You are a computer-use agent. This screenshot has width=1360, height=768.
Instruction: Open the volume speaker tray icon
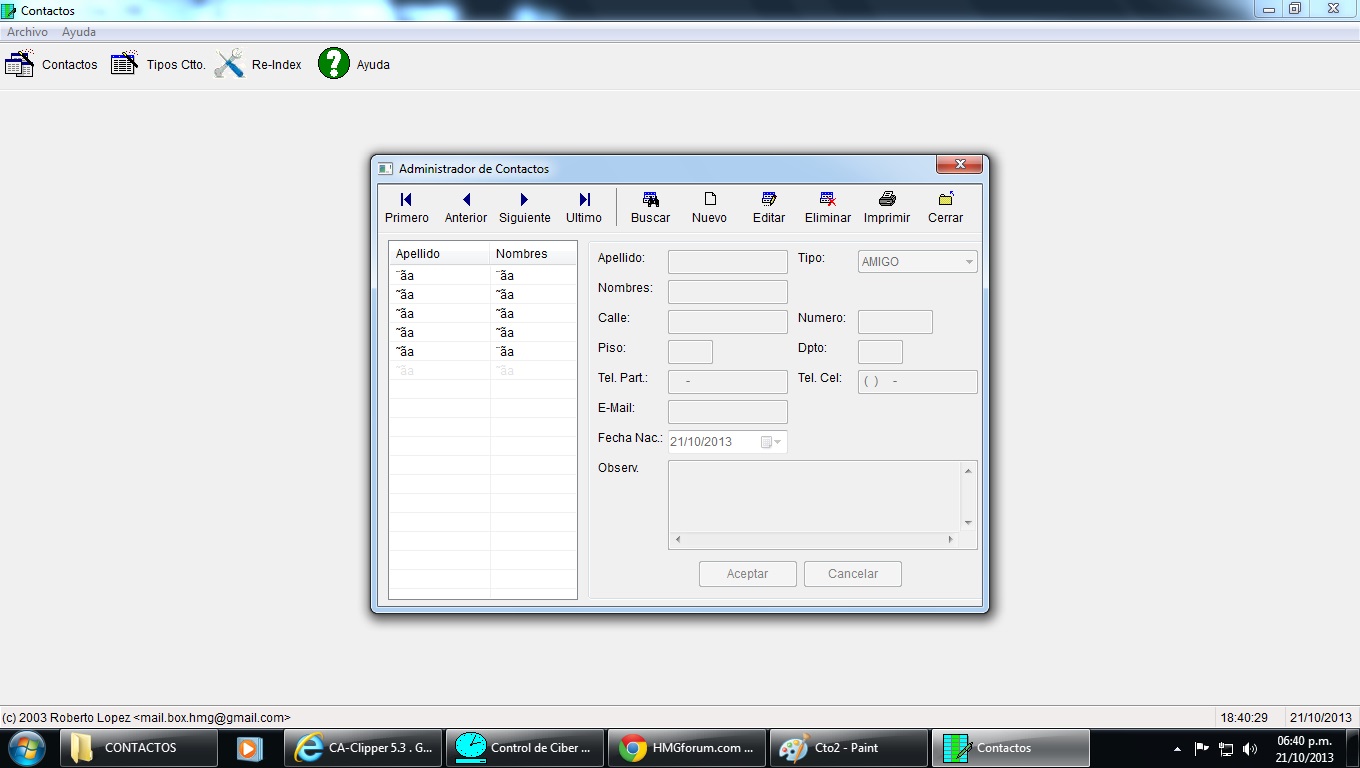tap(1250, 748)
